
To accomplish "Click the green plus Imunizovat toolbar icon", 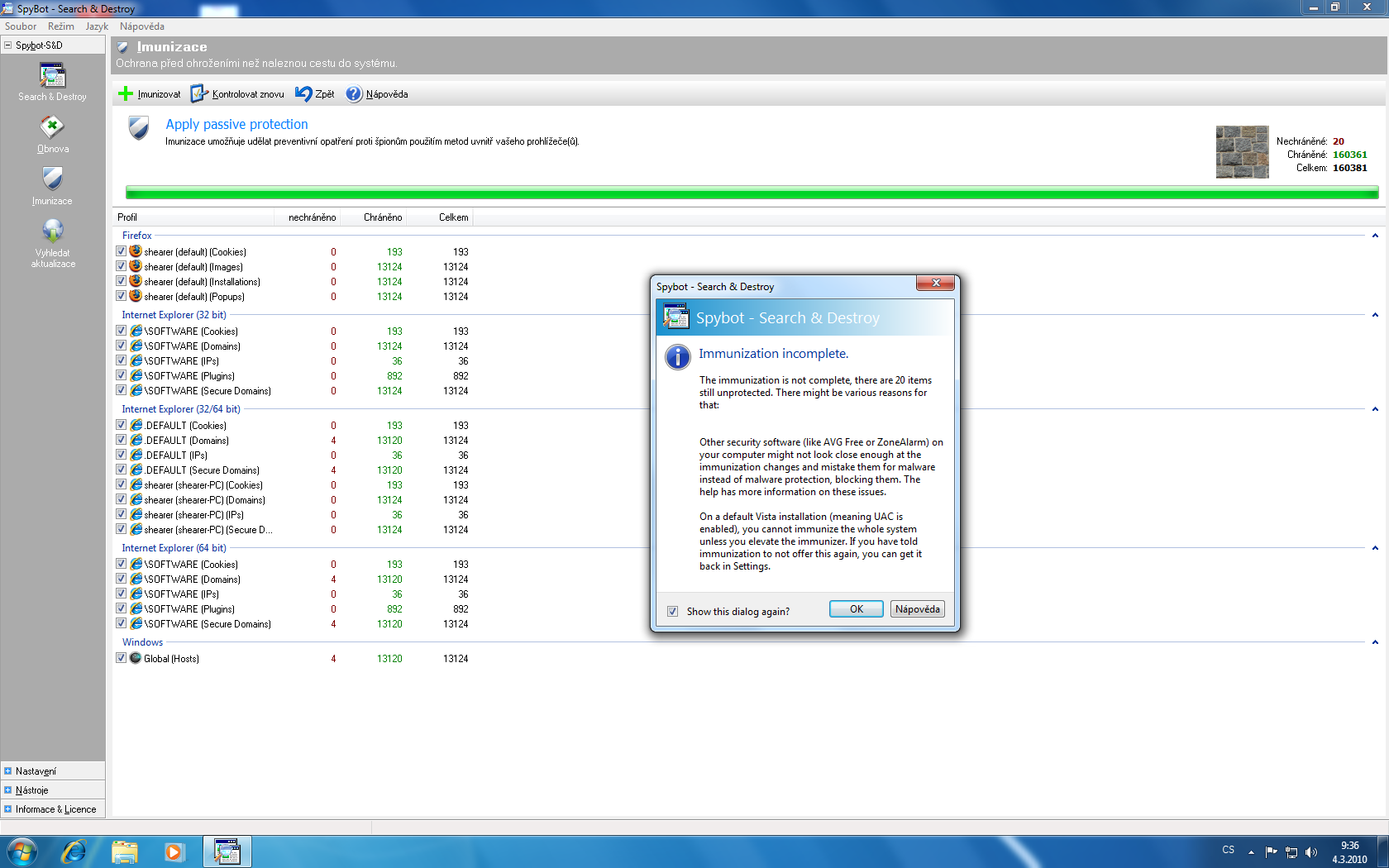I will tap(126, 94).
